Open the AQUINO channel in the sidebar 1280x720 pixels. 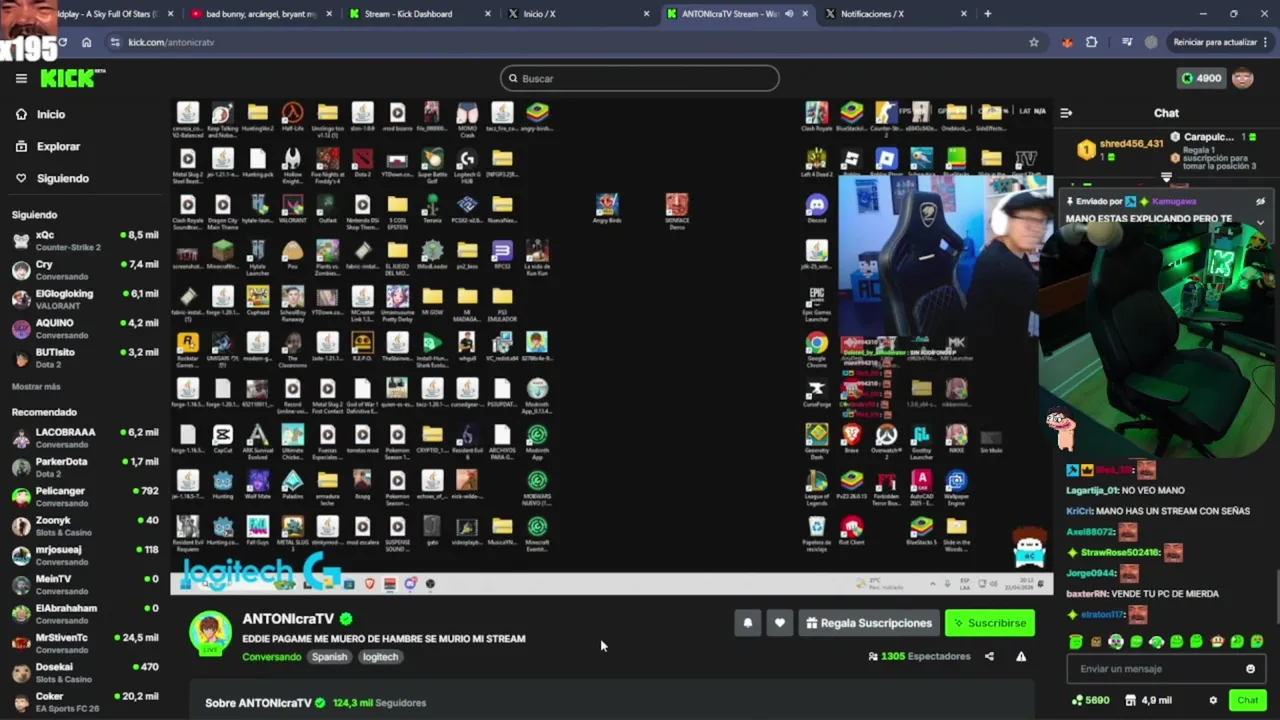pyautogui.click(x=85, y=328)
